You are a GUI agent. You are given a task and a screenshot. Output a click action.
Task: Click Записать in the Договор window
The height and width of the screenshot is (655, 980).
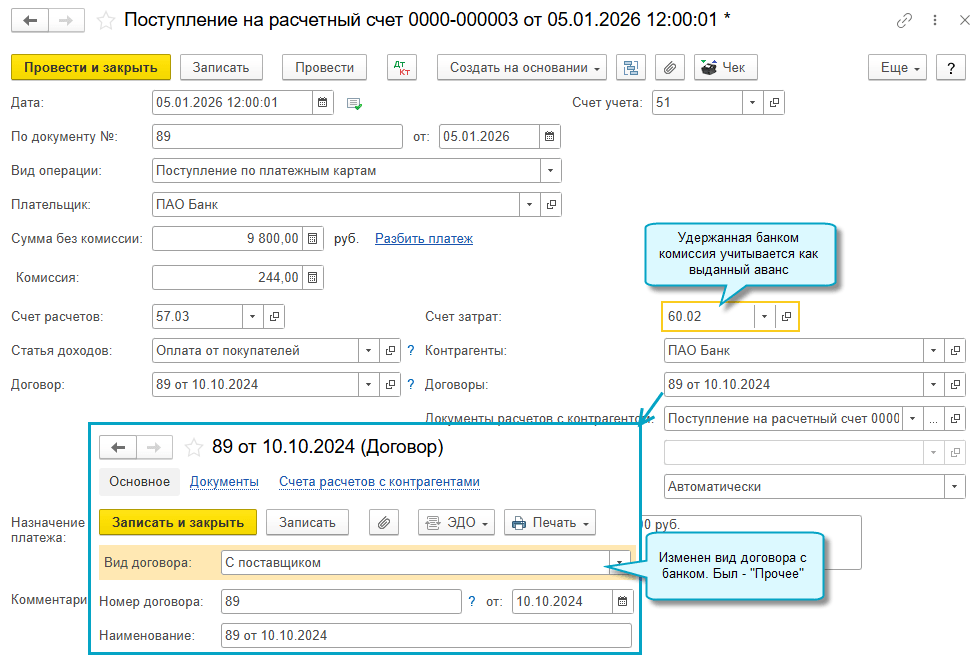[x=308, y=522]
